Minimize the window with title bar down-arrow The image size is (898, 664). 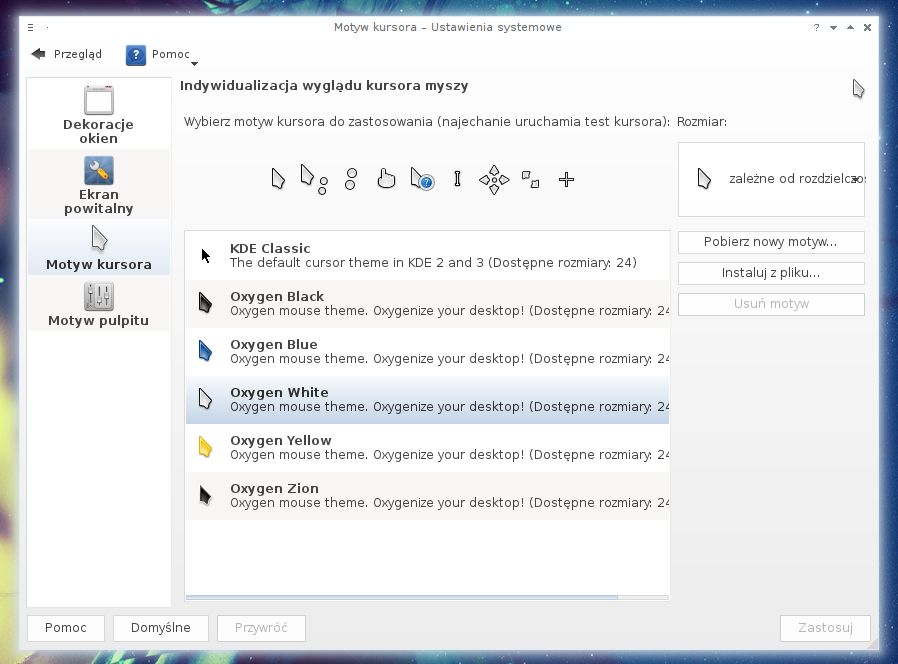(x=833, y=27)
